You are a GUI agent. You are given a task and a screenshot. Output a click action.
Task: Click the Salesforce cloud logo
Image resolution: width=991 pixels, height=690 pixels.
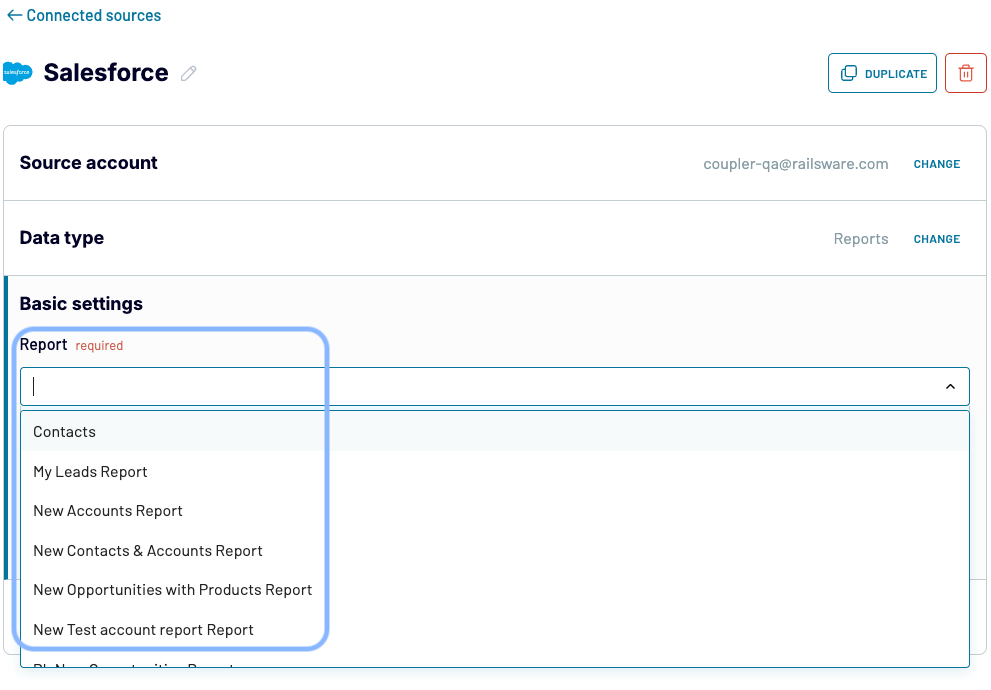tap(18, 73)
